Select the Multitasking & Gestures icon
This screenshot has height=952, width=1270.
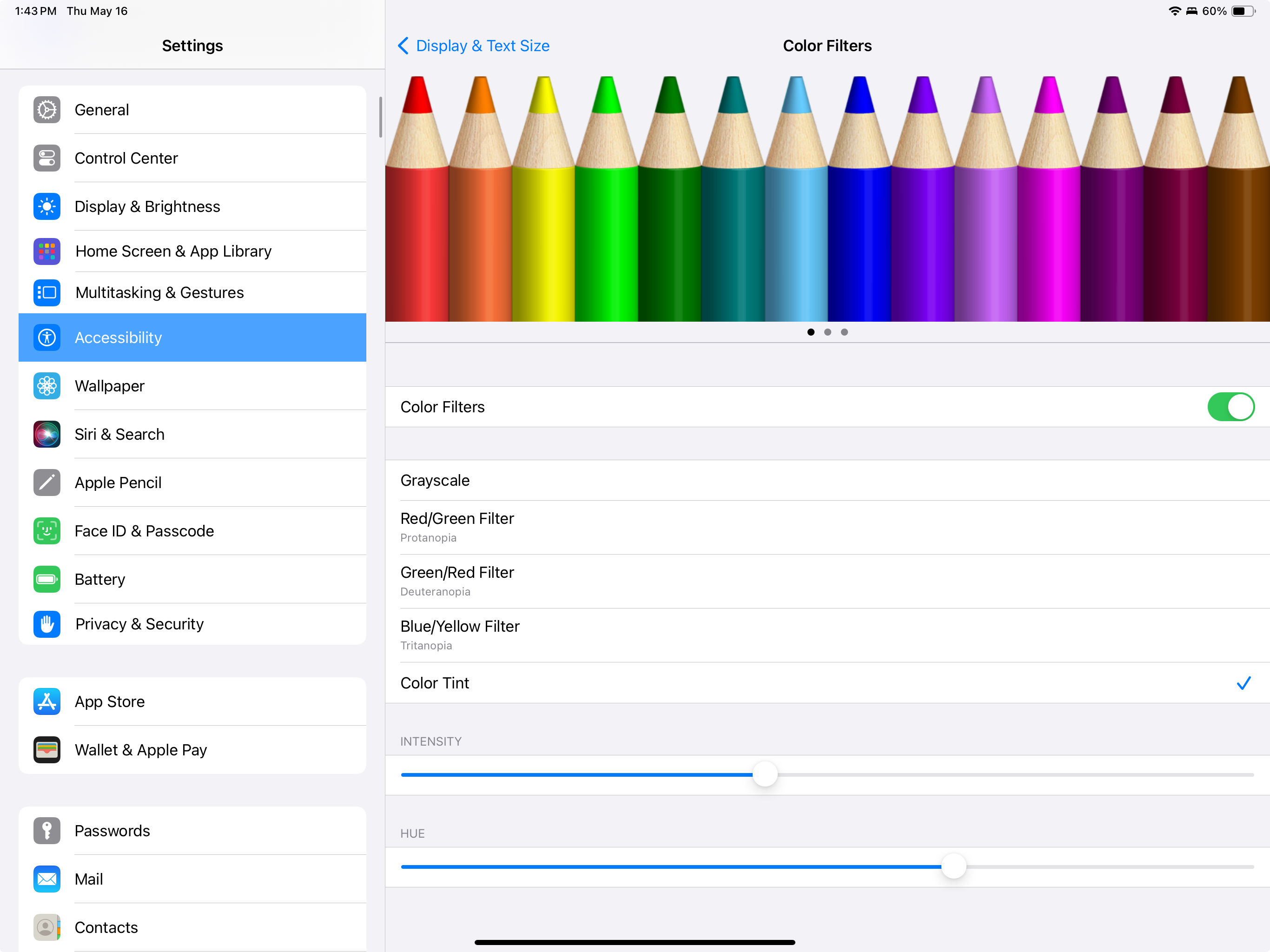click(x=46, y=292)
